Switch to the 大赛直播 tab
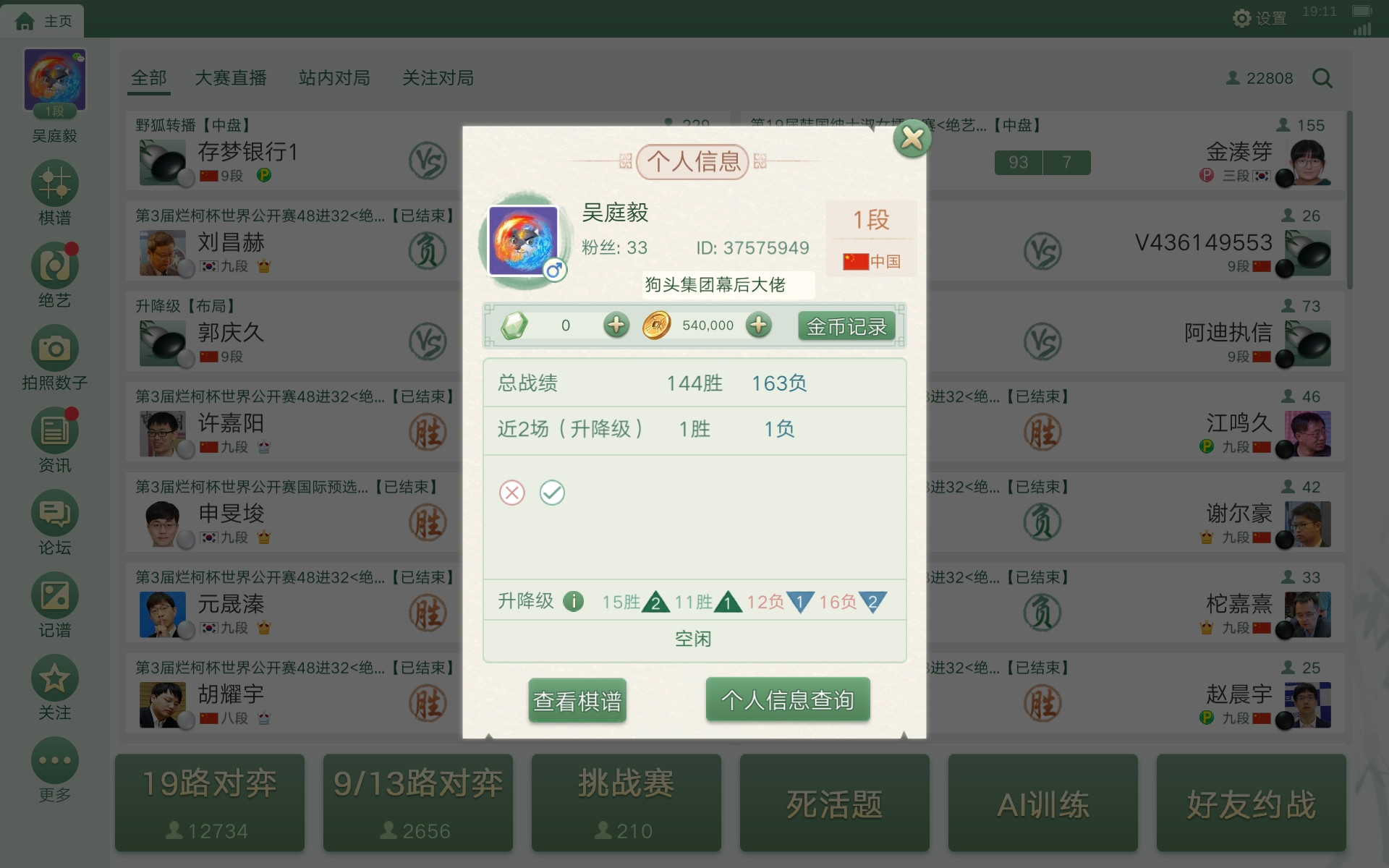1389x868 pixels. coord(231,77)
